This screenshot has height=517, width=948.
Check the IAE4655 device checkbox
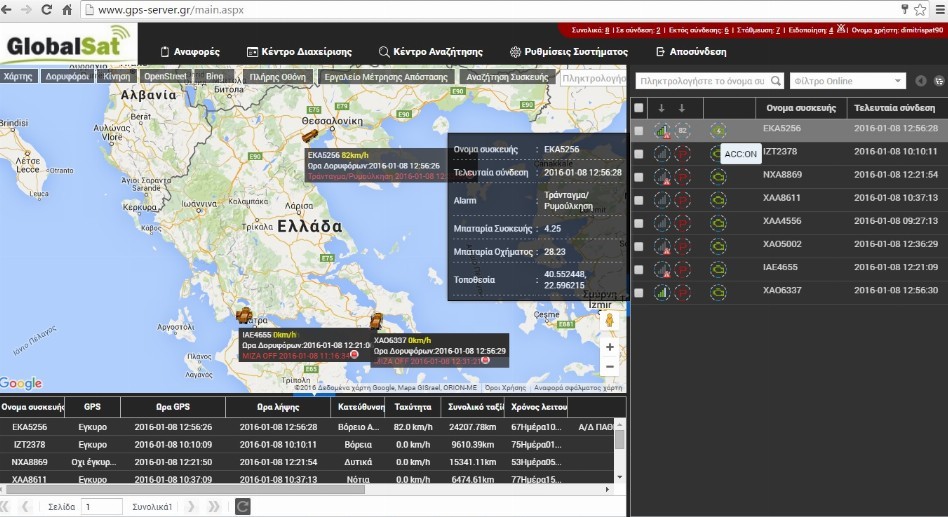click(x=638, y=270)
